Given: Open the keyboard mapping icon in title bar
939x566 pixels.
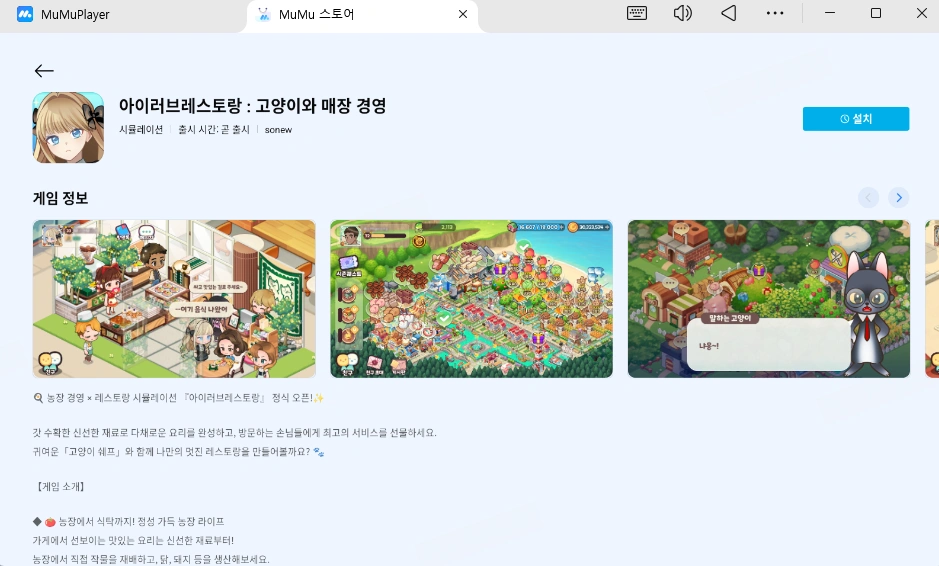Looking at the screenshot, I should [x=637, y=13].
